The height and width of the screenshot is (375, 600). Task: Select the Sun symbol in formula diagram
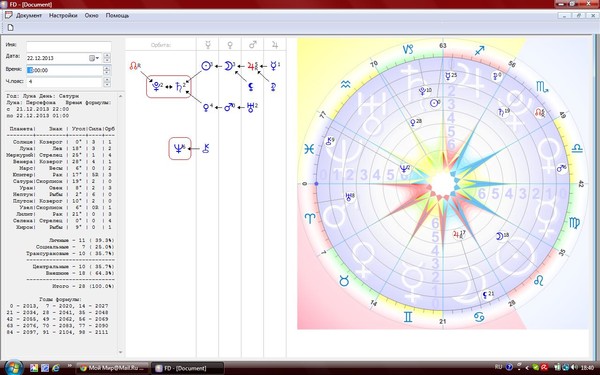[x=206, y=66]
